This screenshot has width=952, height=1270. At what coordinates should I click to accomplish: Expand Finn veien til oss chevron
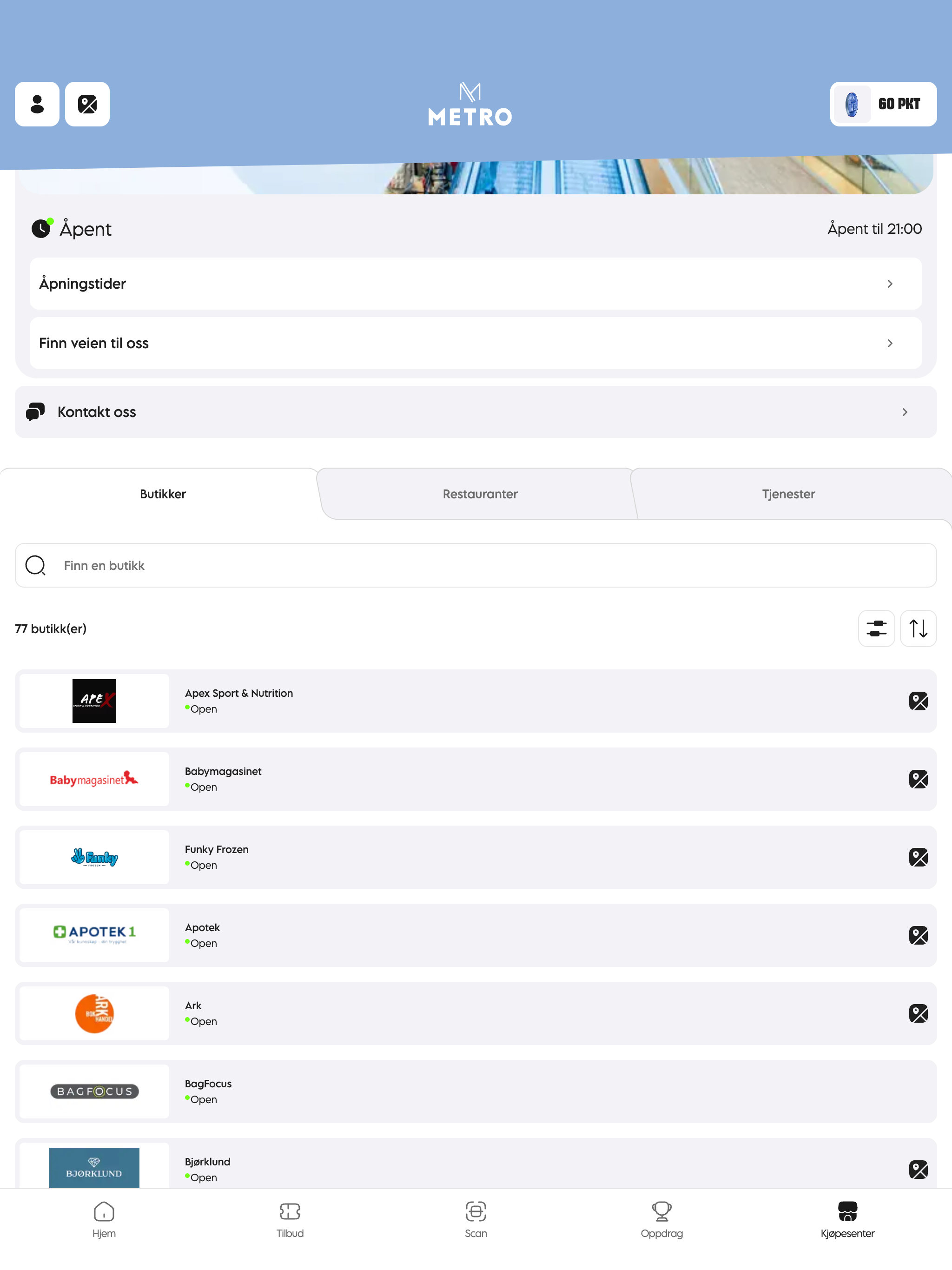tap(889, 344)
